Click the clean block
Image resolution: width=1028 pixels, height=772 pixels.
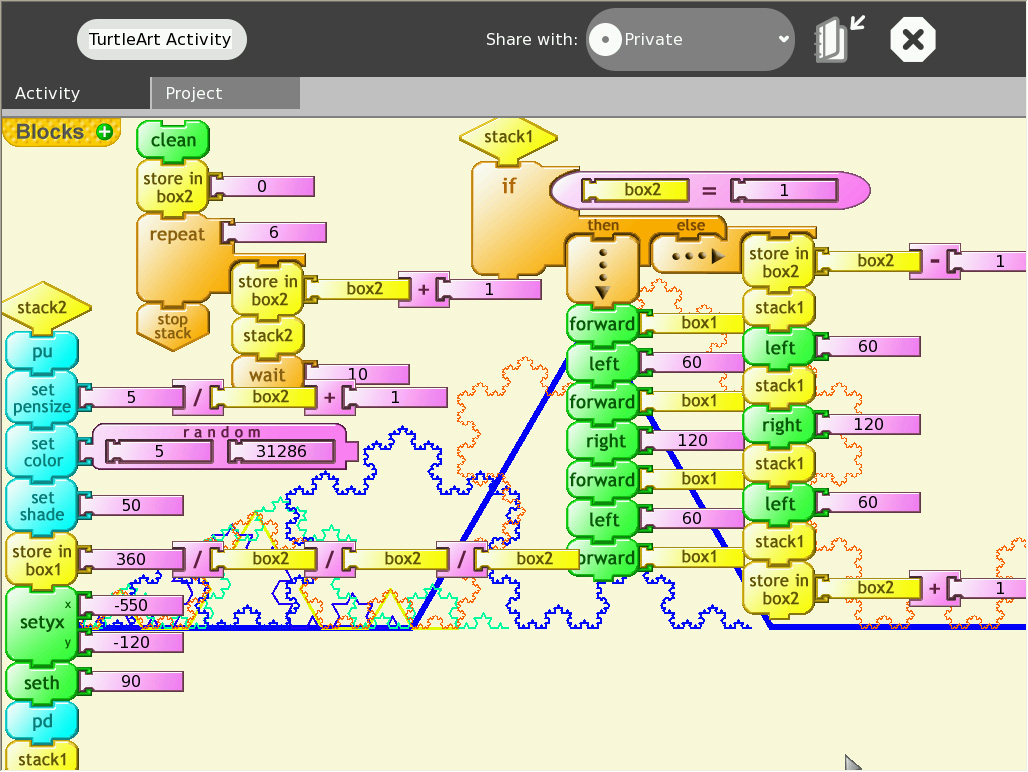pos(173,140)
